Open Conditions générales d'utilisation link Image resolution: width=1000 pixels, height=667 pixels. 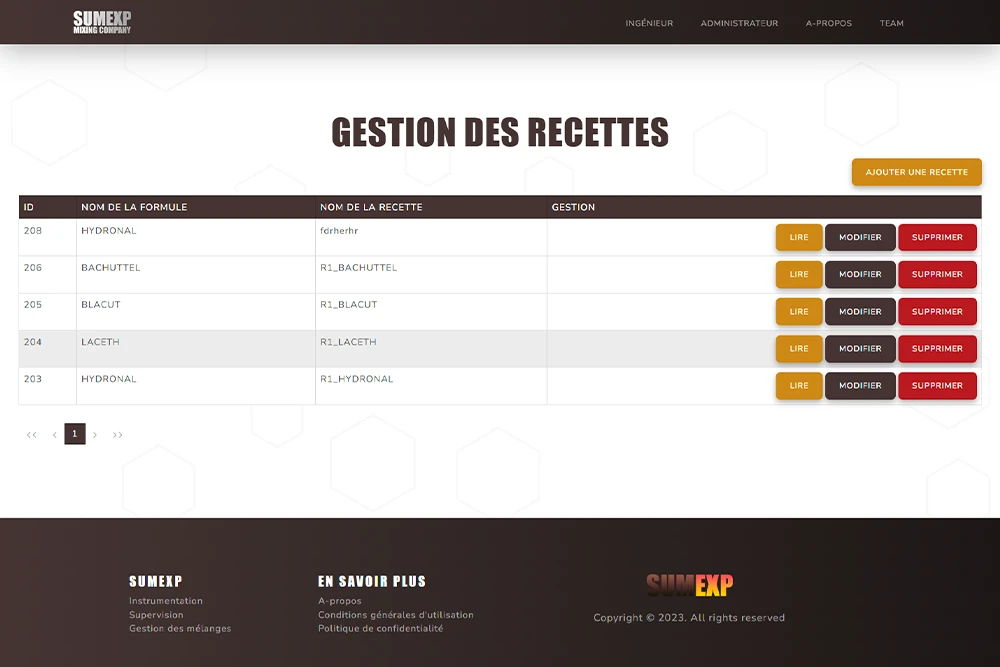coord(396,615)
